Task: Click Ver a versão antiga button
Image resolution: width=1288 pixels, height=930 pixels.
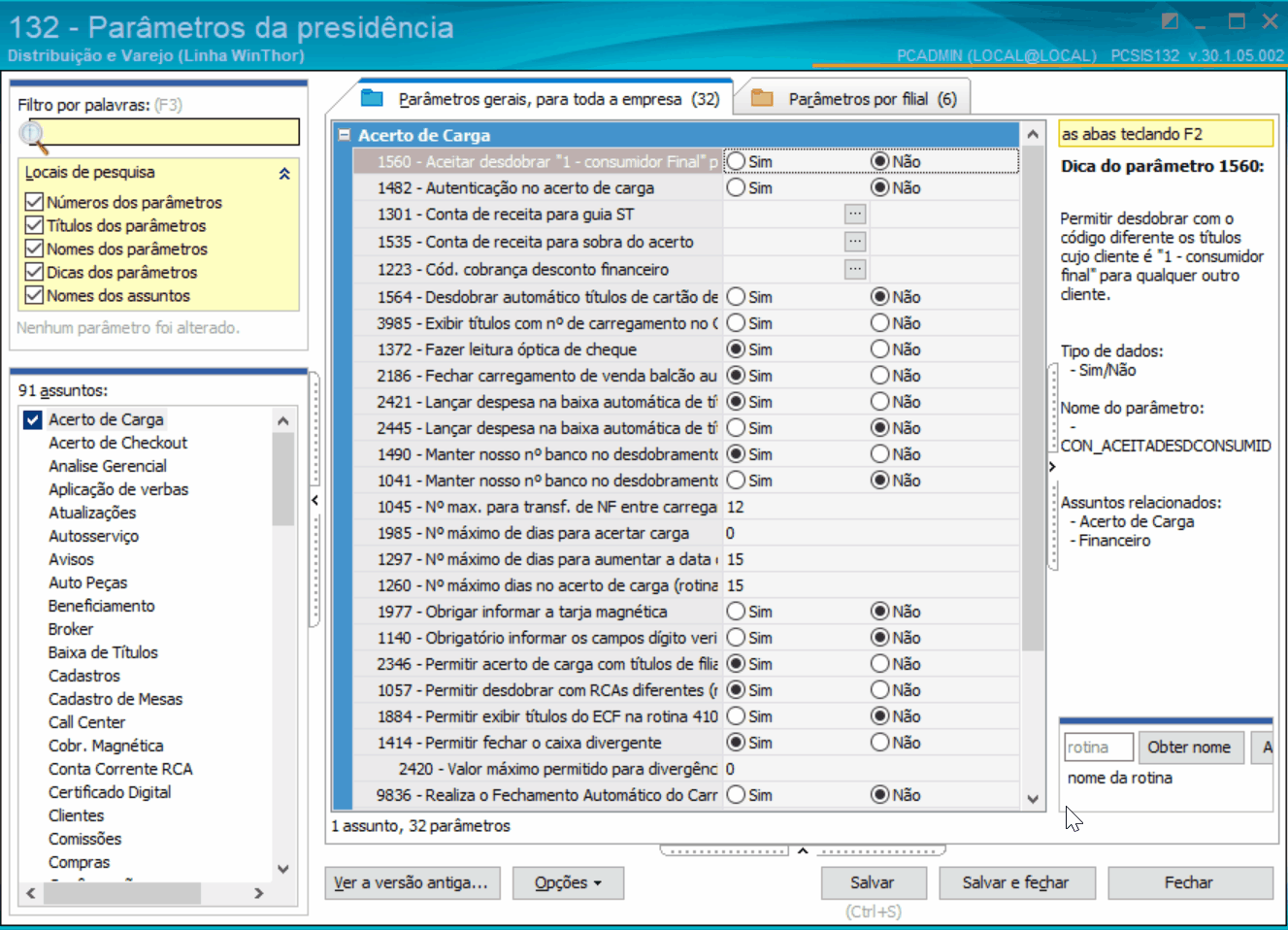Action: pyautogui.click(x=412, y=882)
